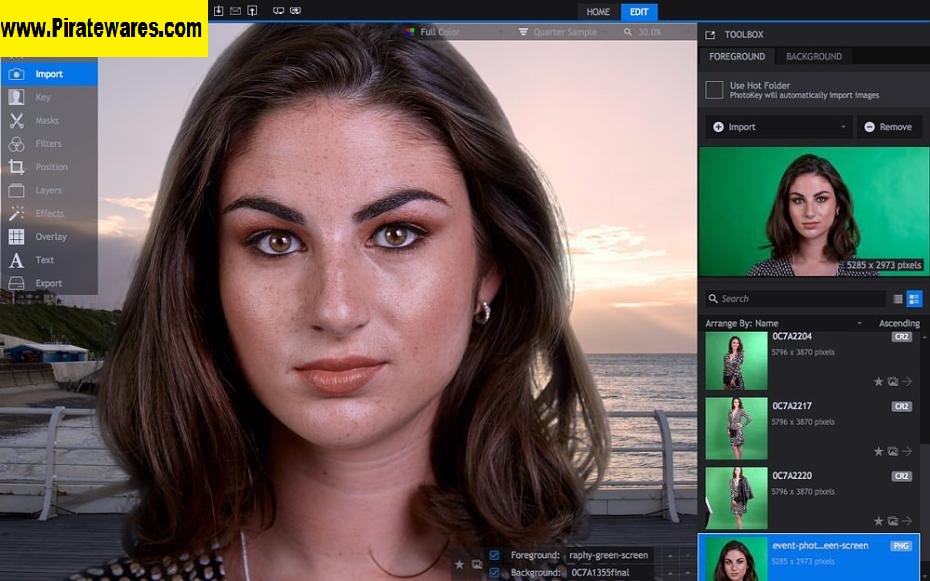This screenshot has height=581, width=930.
Task: Click the email envelope icon in top toolbar
Action: [x=235, y=11]
